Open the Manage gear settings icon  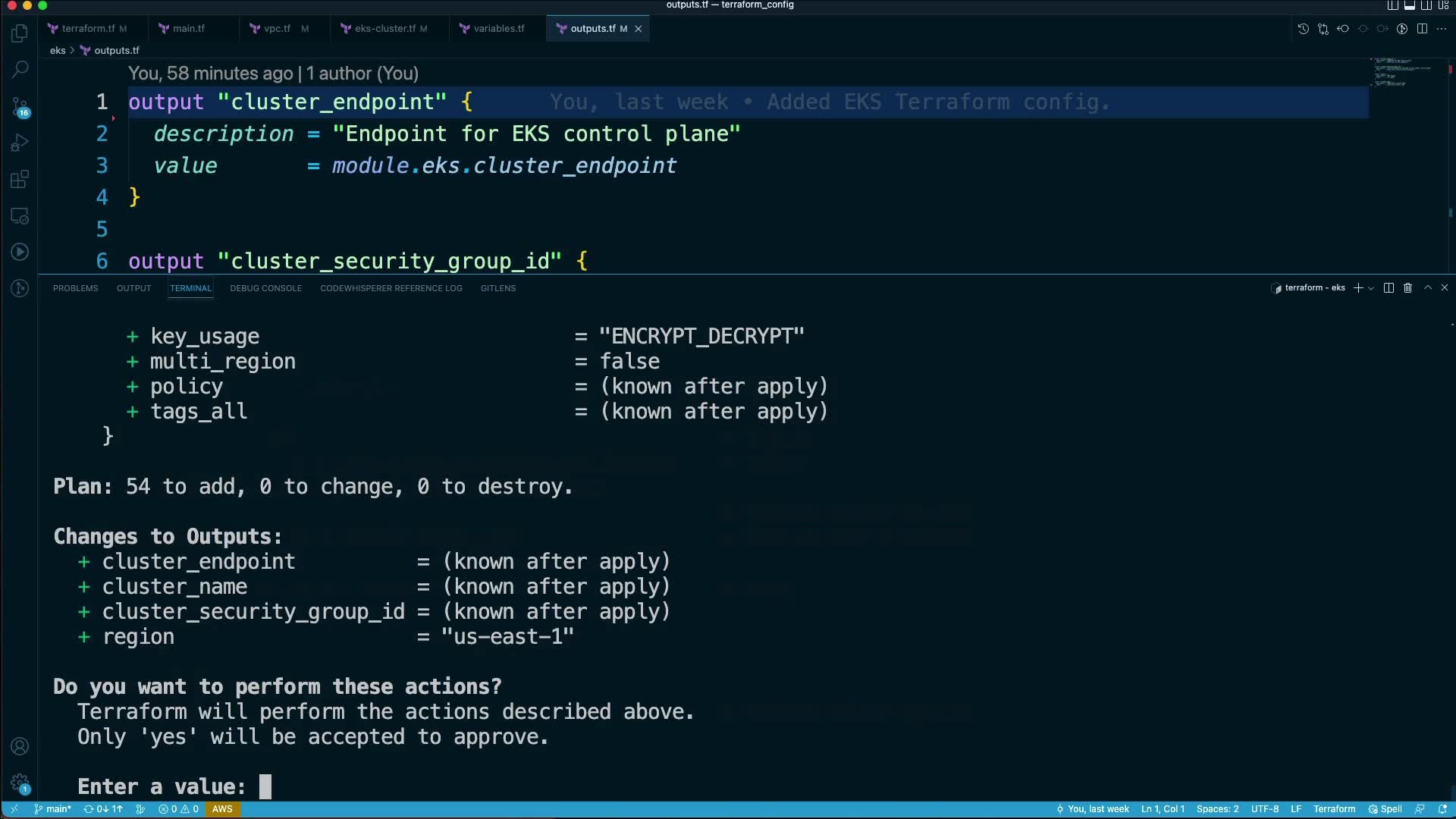coord(20,783)
